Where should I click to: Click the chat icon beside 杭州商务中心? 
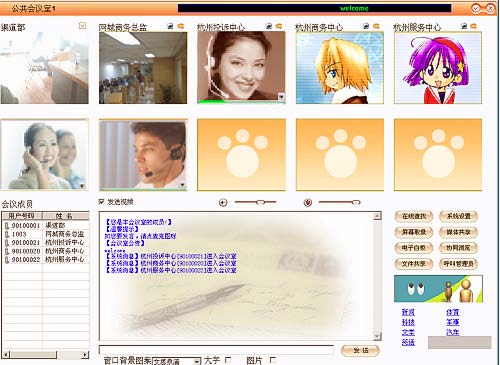click(376, 26)
